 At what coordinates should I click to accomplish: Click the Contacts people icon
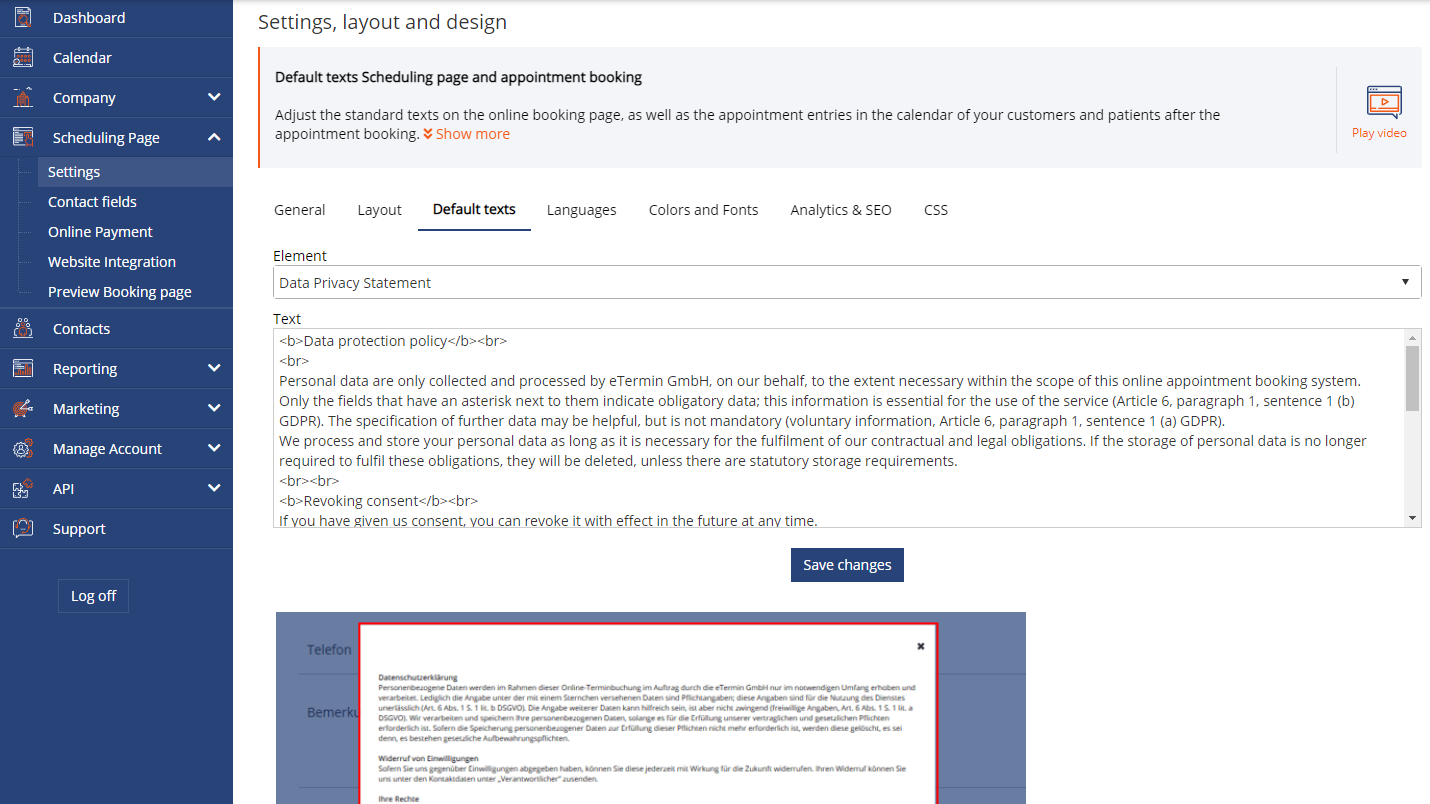(23, 329)
